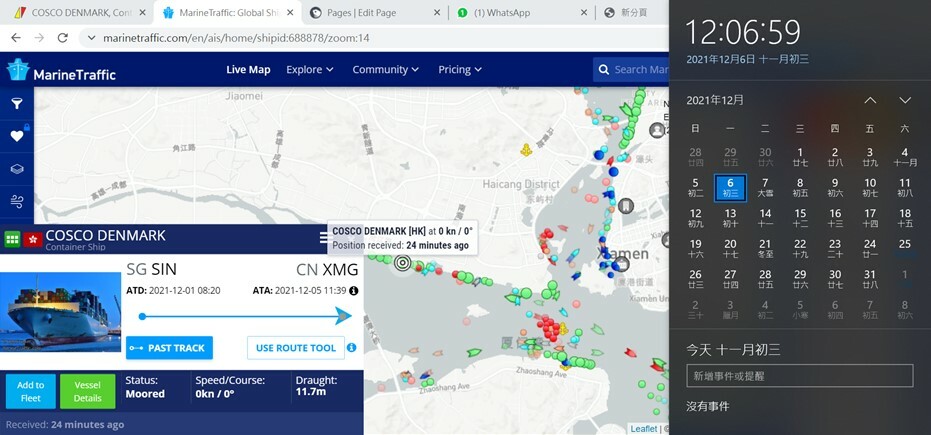
Task: Go to previous month in calendar
Action: [870, 100]
